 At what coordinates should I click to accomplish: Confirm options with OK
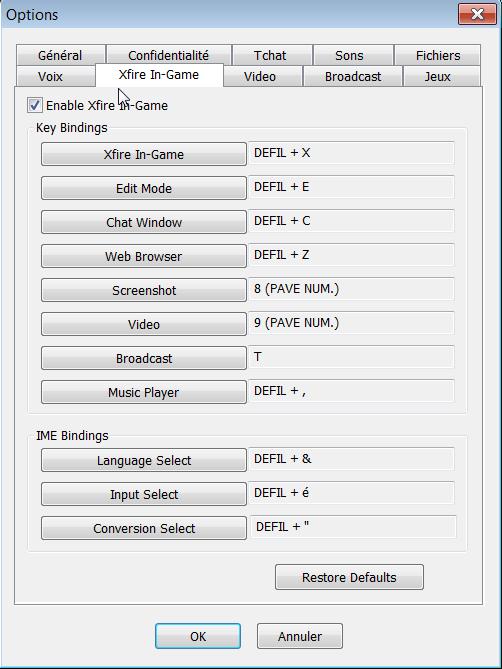coord(198,636)
